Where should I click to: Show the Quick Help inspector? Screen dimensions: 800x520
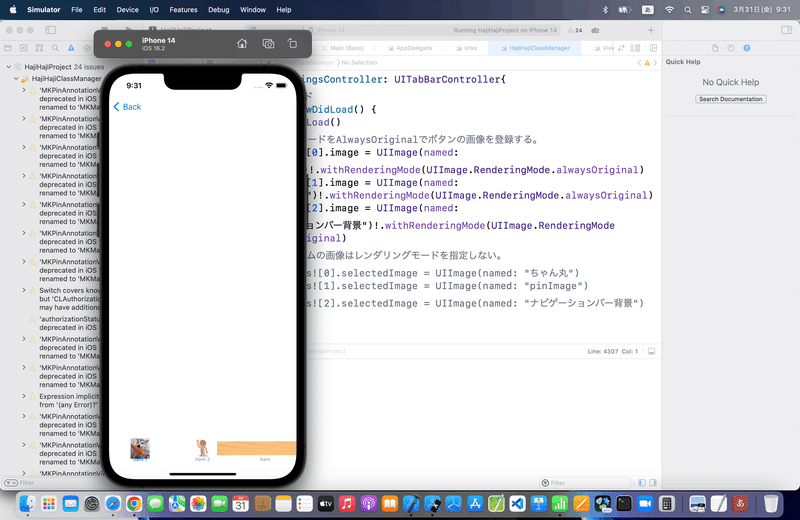[x=746, y=48]
